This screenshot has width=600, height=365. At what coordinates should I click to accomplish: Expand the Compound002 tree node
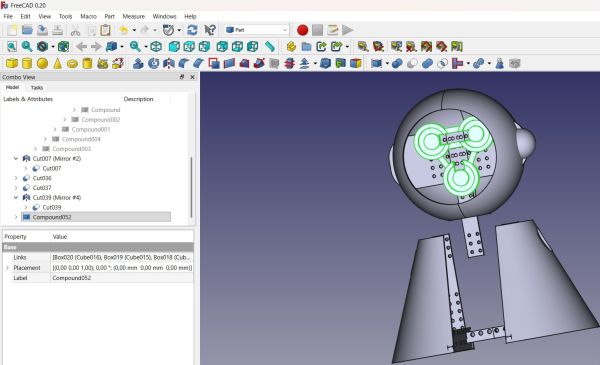(x=65, y=120)
